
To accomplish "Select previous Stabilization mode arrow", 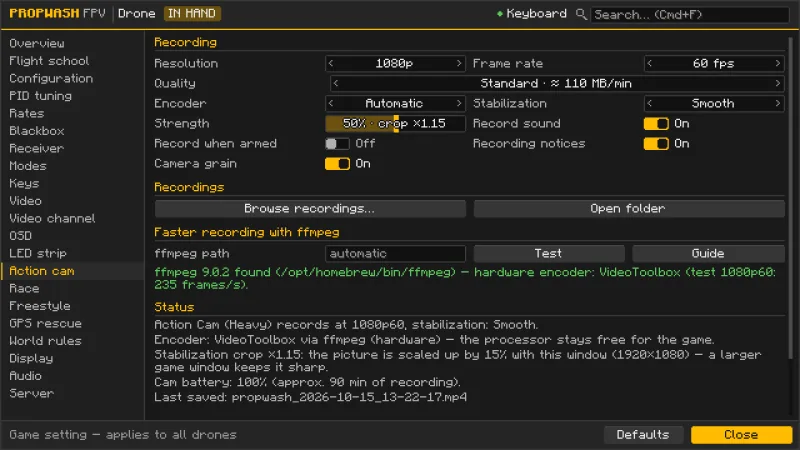I will 649,104.
